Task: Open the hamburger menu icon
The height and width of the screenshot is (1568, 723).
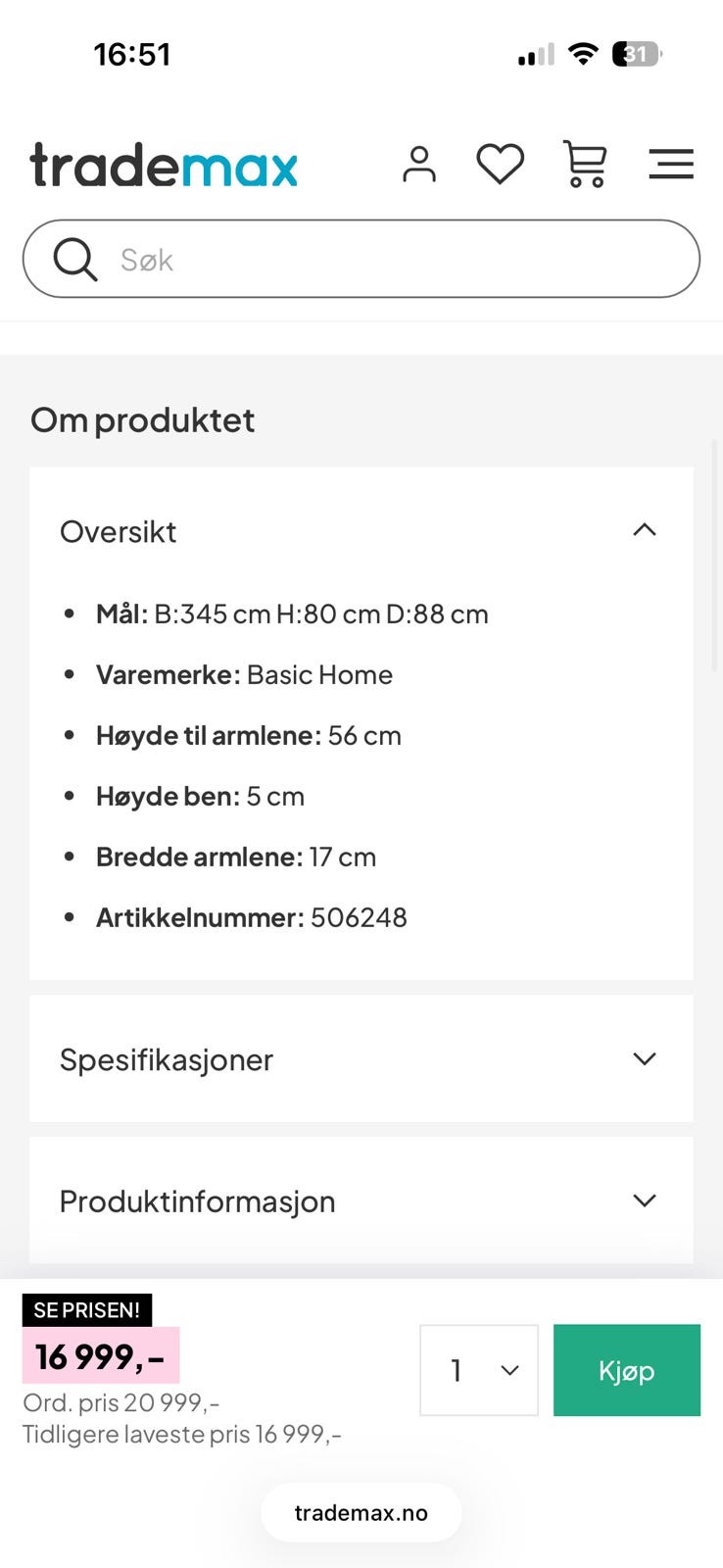Action: click(671, 164)
